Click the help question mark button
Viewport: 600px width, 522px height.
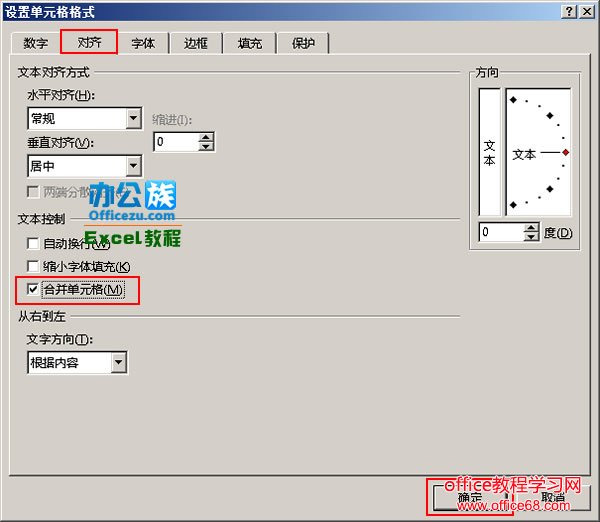coord(569,12)
